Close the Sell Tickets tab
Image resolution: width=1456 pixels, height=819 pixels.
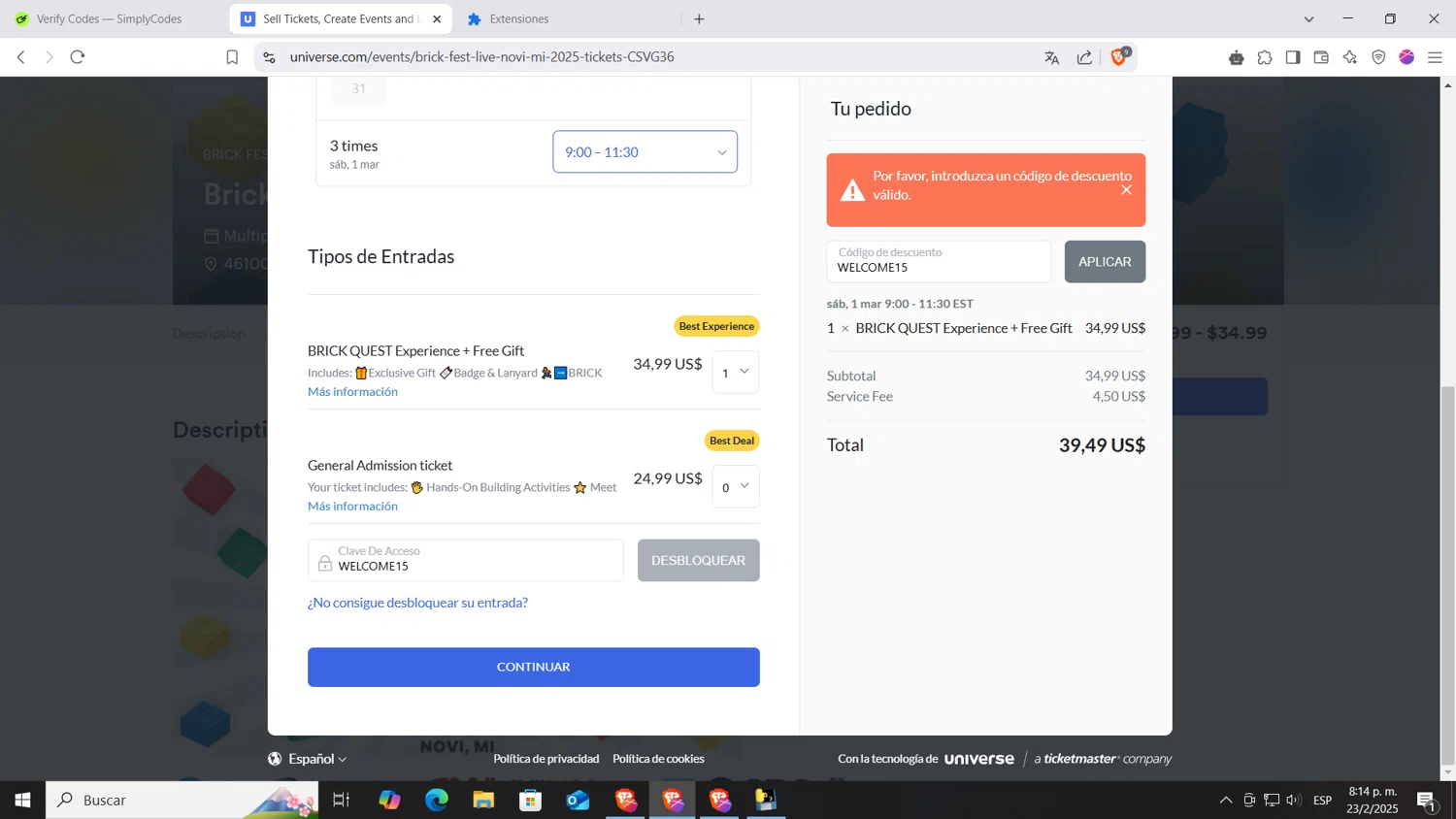tap(437, 18)
